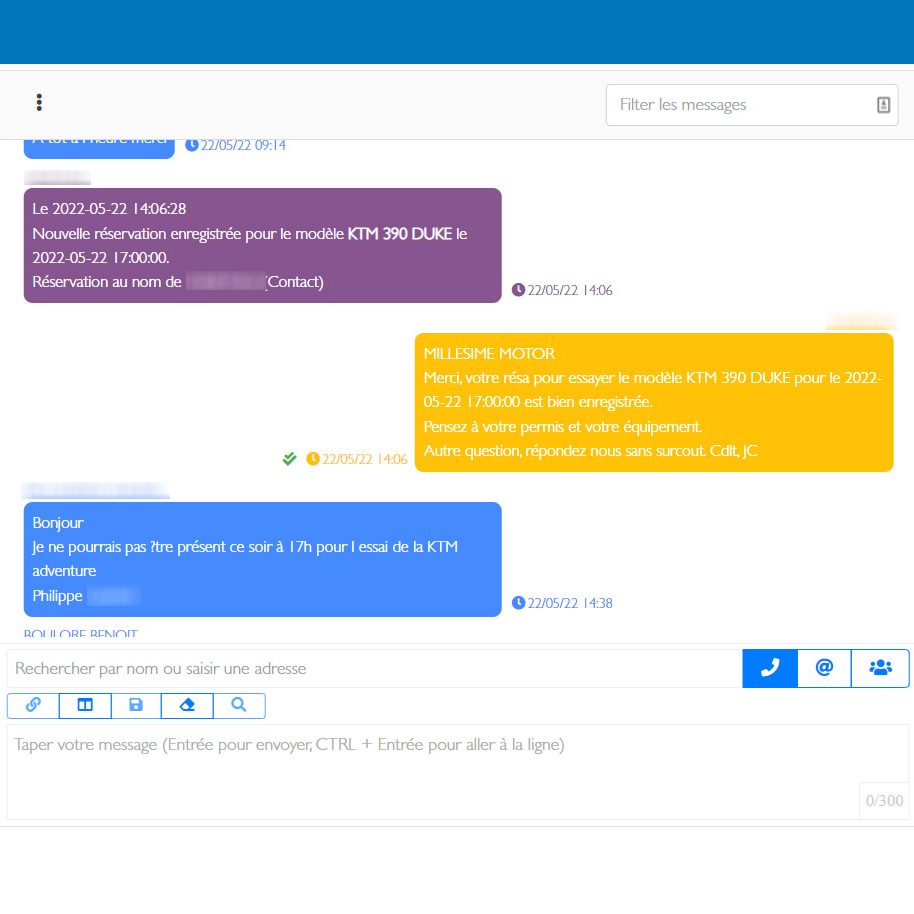The width and height of the screenshot is (914, 914).
Task: Click the save message icon
Action: coord(136,705)
